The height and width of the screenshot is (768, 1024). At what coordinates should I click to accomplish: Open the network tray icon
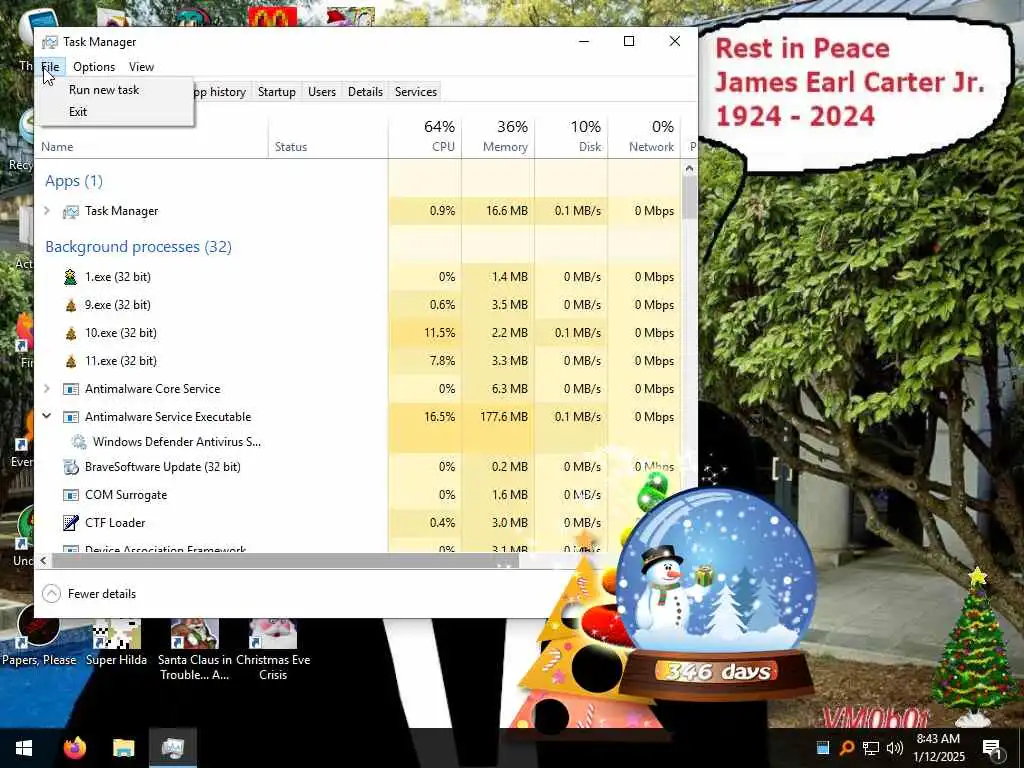click(x=871, y=748)
